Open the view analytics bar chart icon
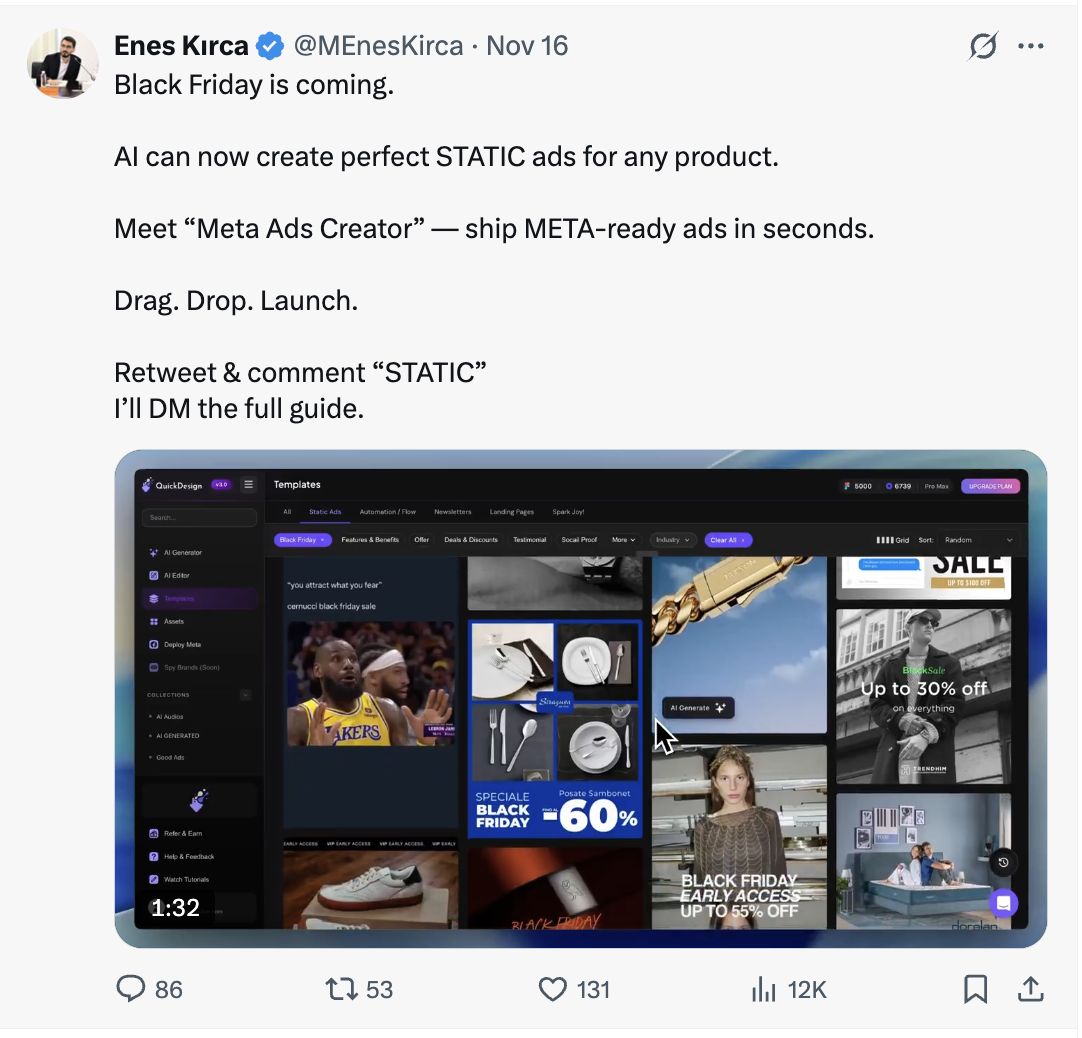This screenshot has width=1082, height=1038. [764, 989]
